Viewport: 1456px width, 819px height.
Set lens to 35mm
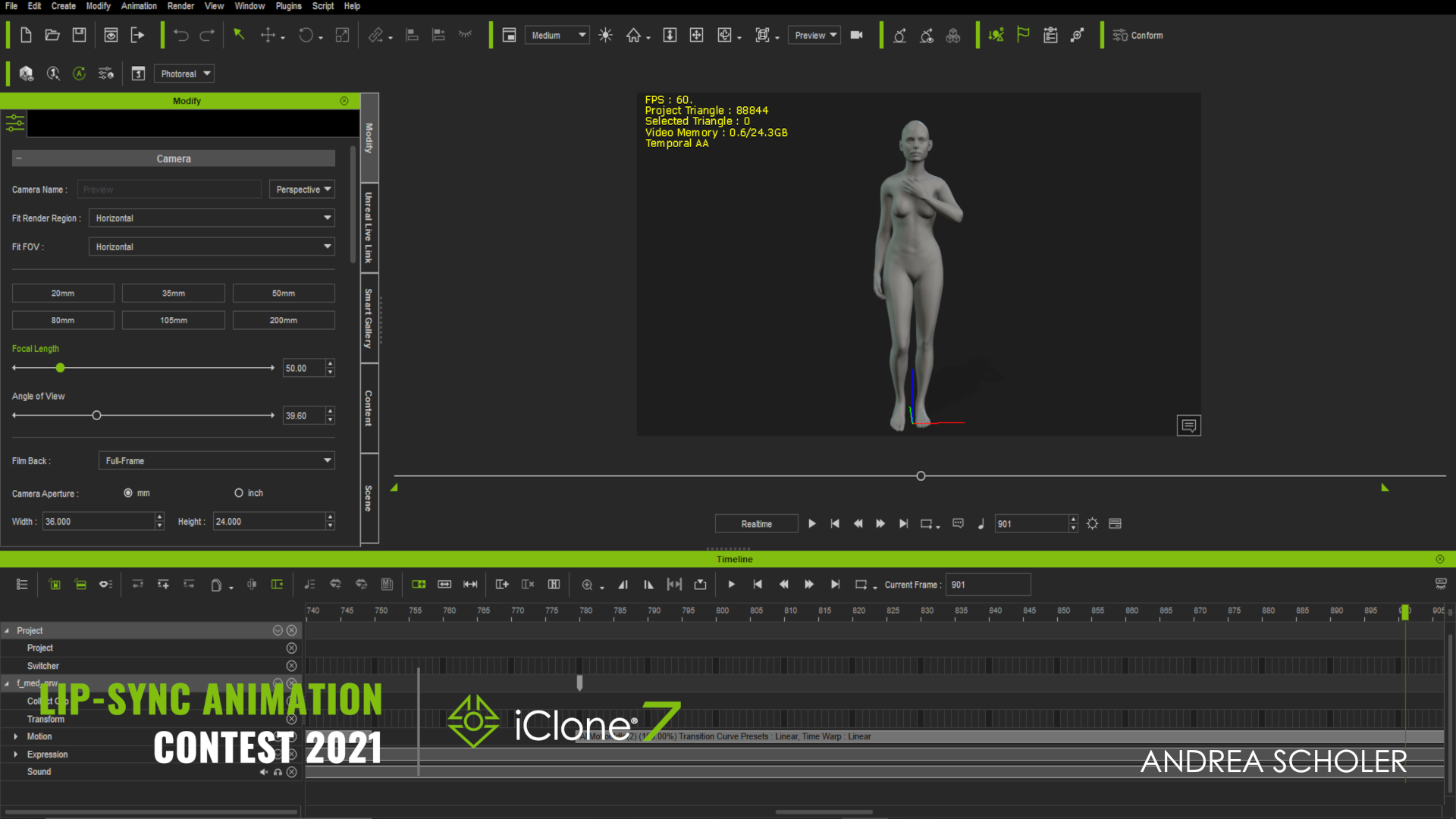[174, 293]
